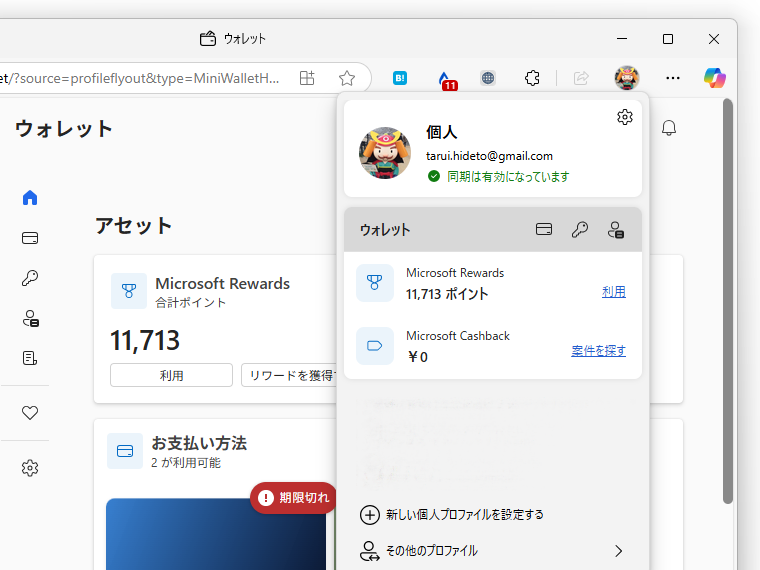Click the split screen icon in address bar
This screenshot has height=570, width=760.
pos(307,78)
